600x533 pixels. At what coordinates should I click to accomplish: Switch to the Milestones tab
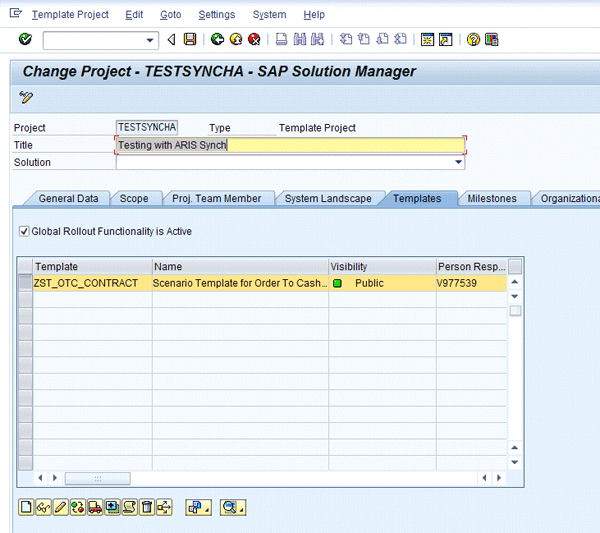point(492,199)
